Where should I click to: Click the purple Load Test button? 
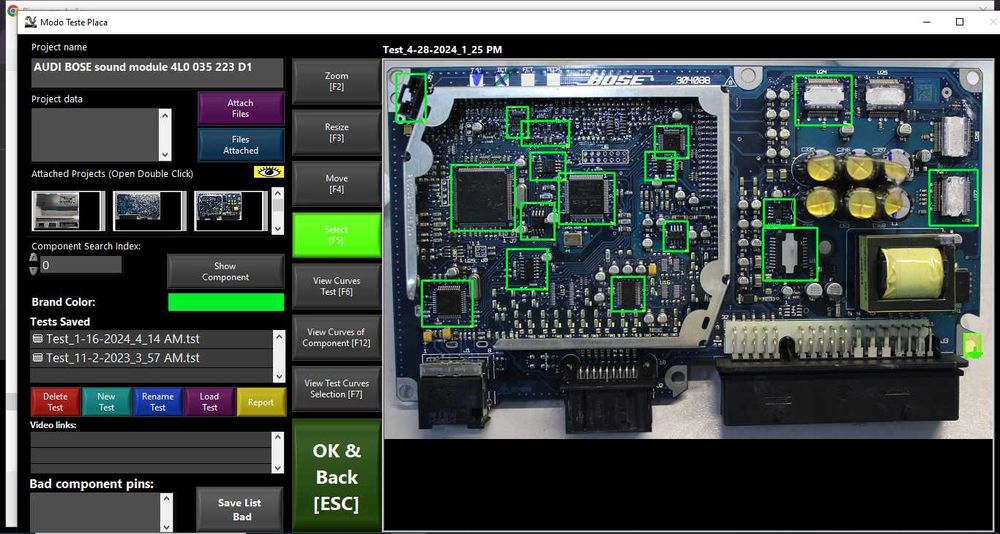coord(209,402)
